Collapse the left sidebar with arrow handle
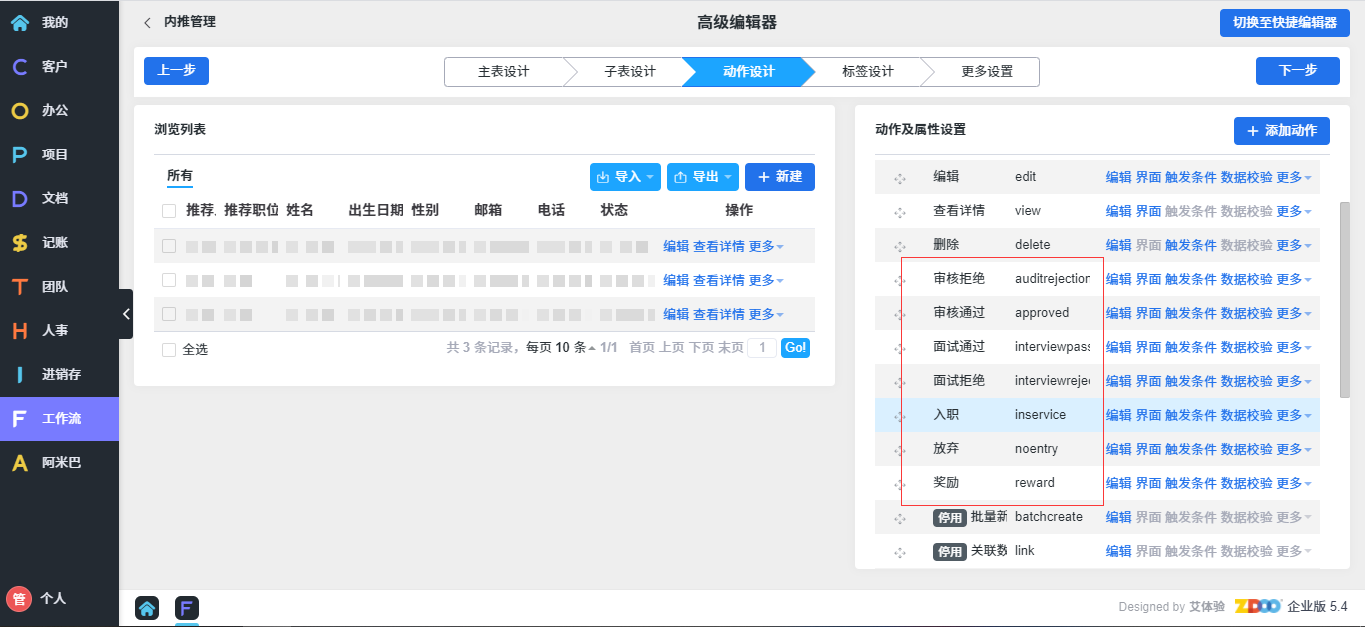Image resolution: width=1365 pixels, height=627 pixels. (x=126, y=314)
